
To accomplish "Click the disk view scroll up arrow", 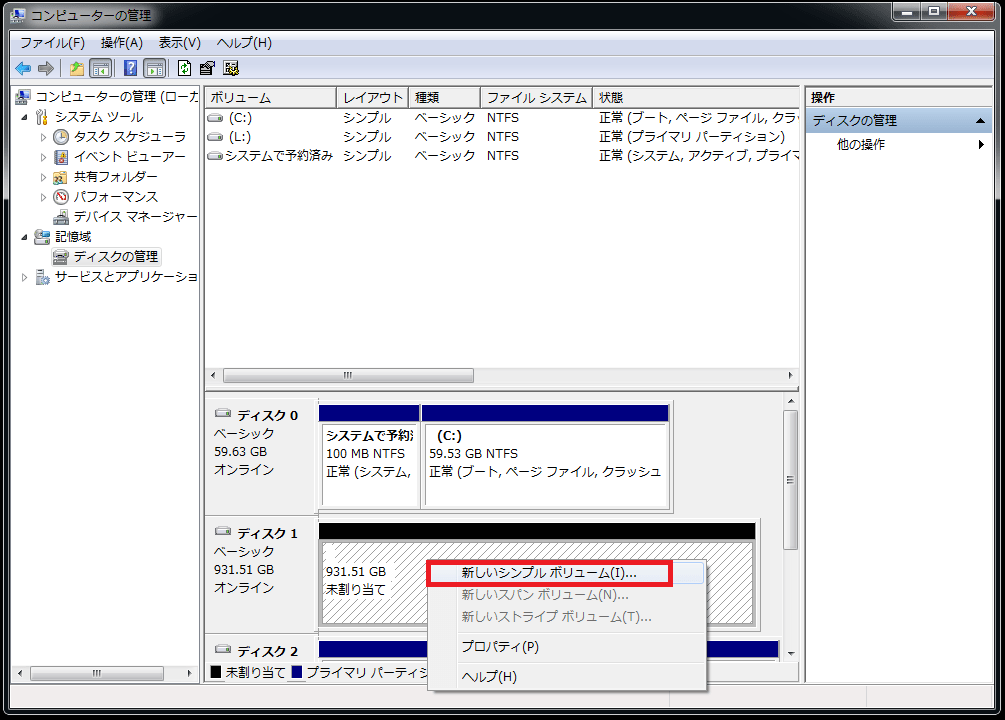I will (x=791, y=401).
